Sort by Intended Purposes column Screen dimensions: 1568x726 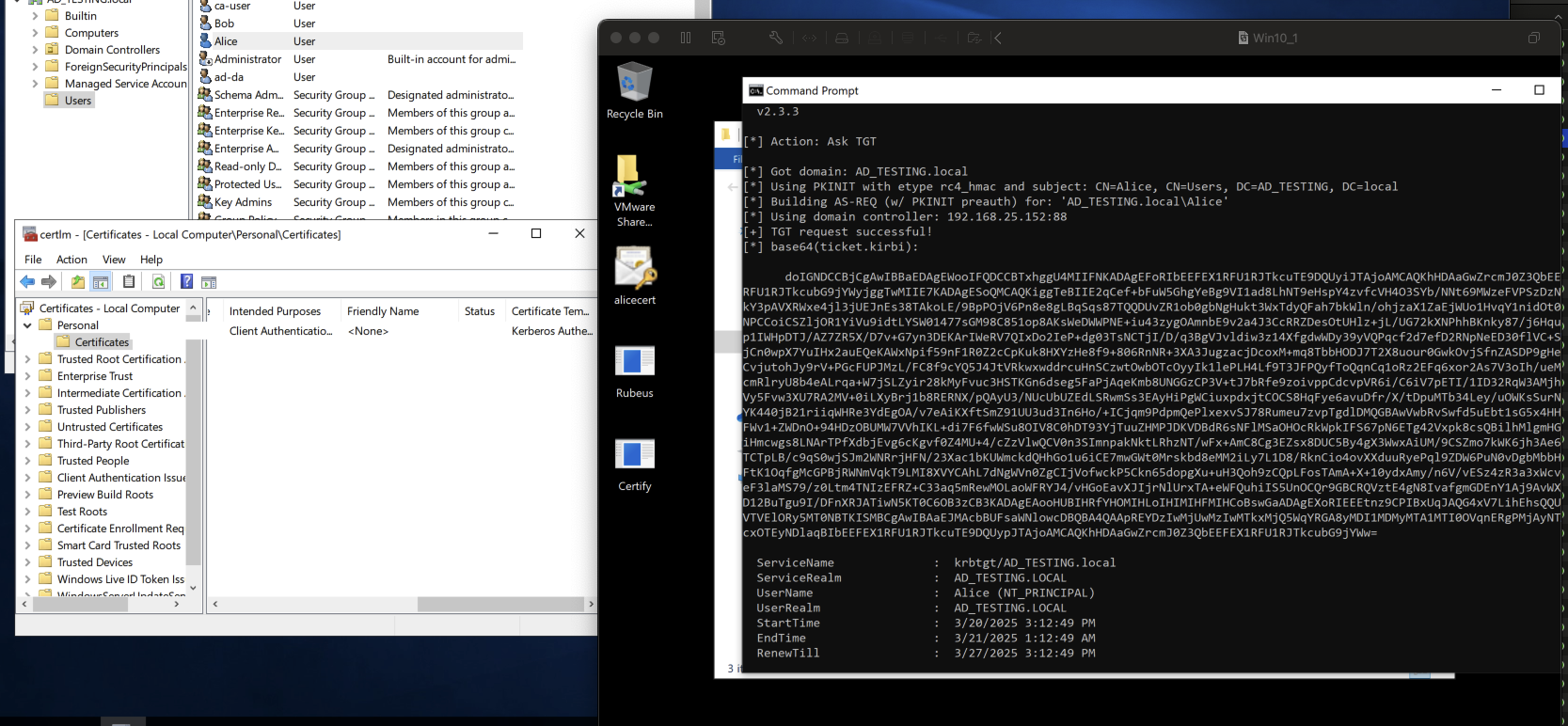(282, 311)
